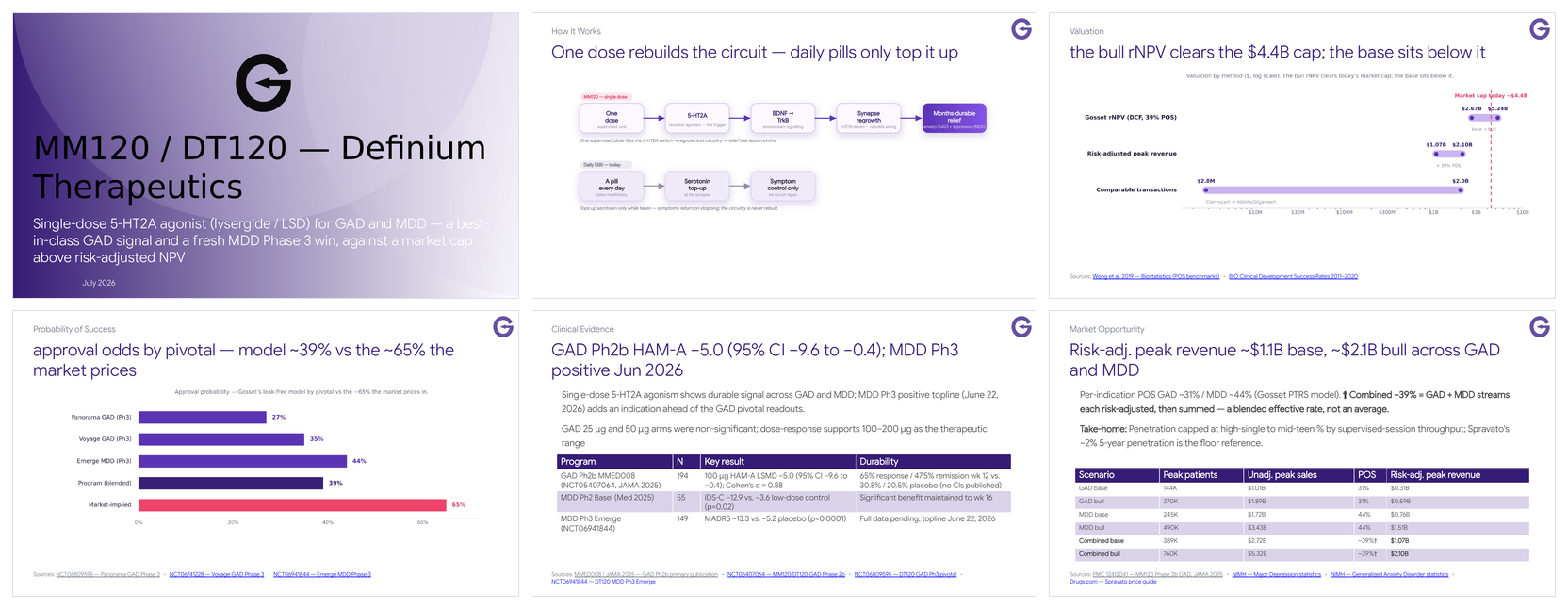Screen dimensions: 1568x609
Task: Open the NCT06941844 Emerge MDD Phase 3 link
Action: pos(322,574)
